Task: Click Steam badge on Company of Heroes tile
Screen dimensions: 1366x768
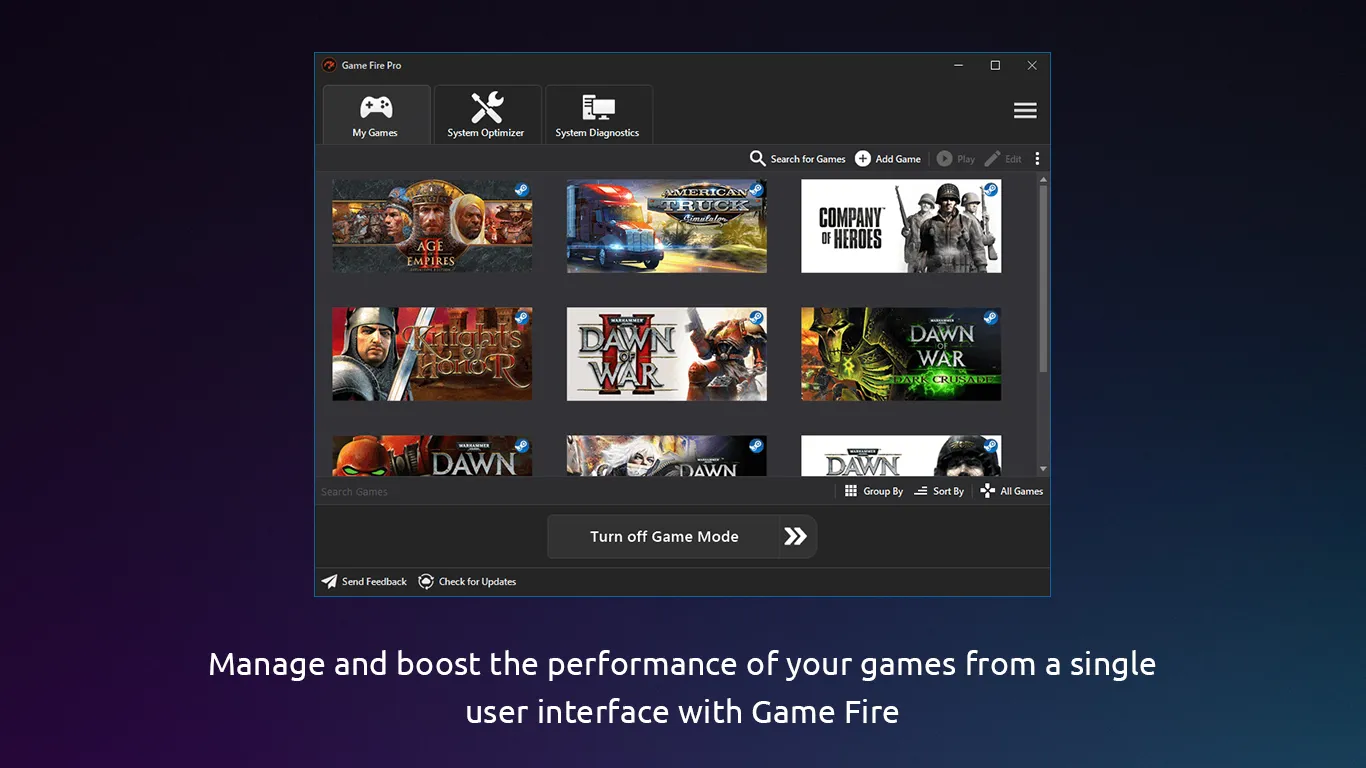Action: [x=990, y=189]
